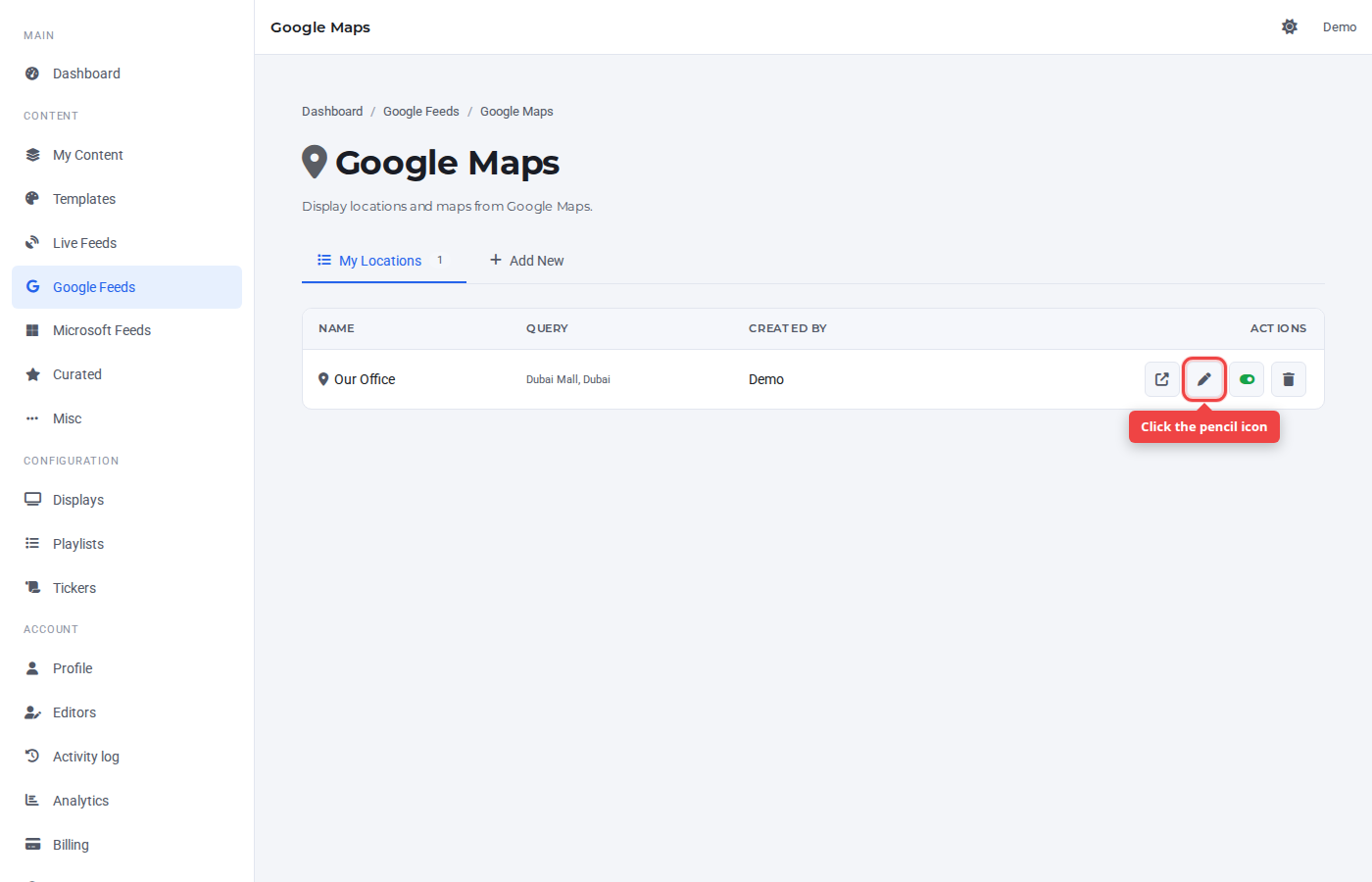This screenshot has height=882, width=1372.
Task: Click the Curated star icon
Action: click(x=32, y=374)
